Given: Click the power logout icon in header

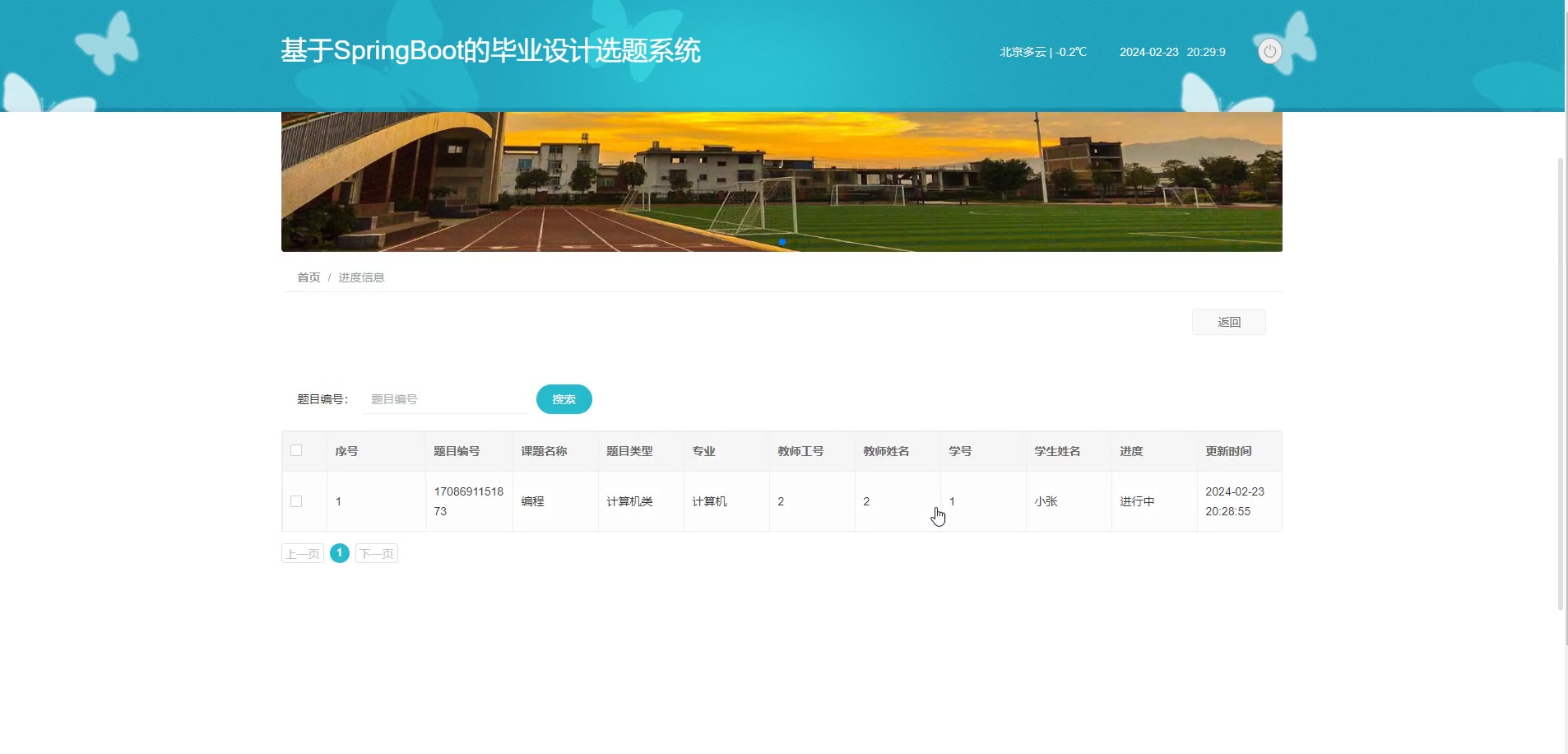Looking at the screenshot, I should tap(1269, 52).
